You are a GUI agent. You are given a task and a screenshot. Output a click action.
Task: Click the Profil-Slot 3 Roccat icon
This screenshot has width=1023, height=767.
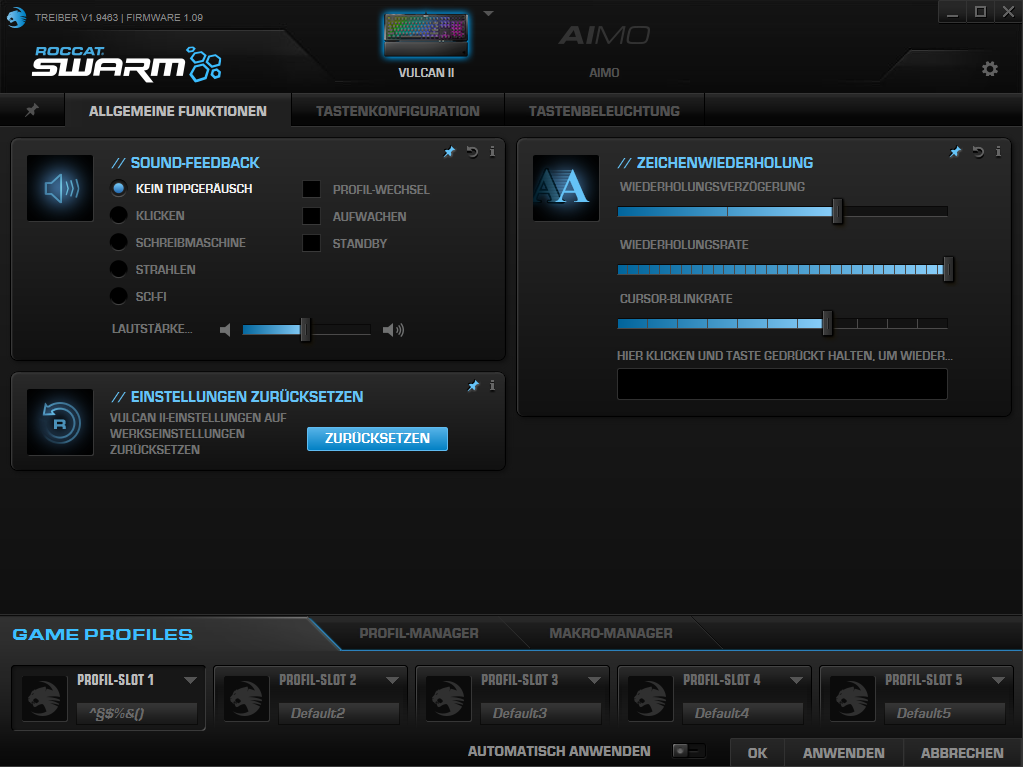(448, 698)
